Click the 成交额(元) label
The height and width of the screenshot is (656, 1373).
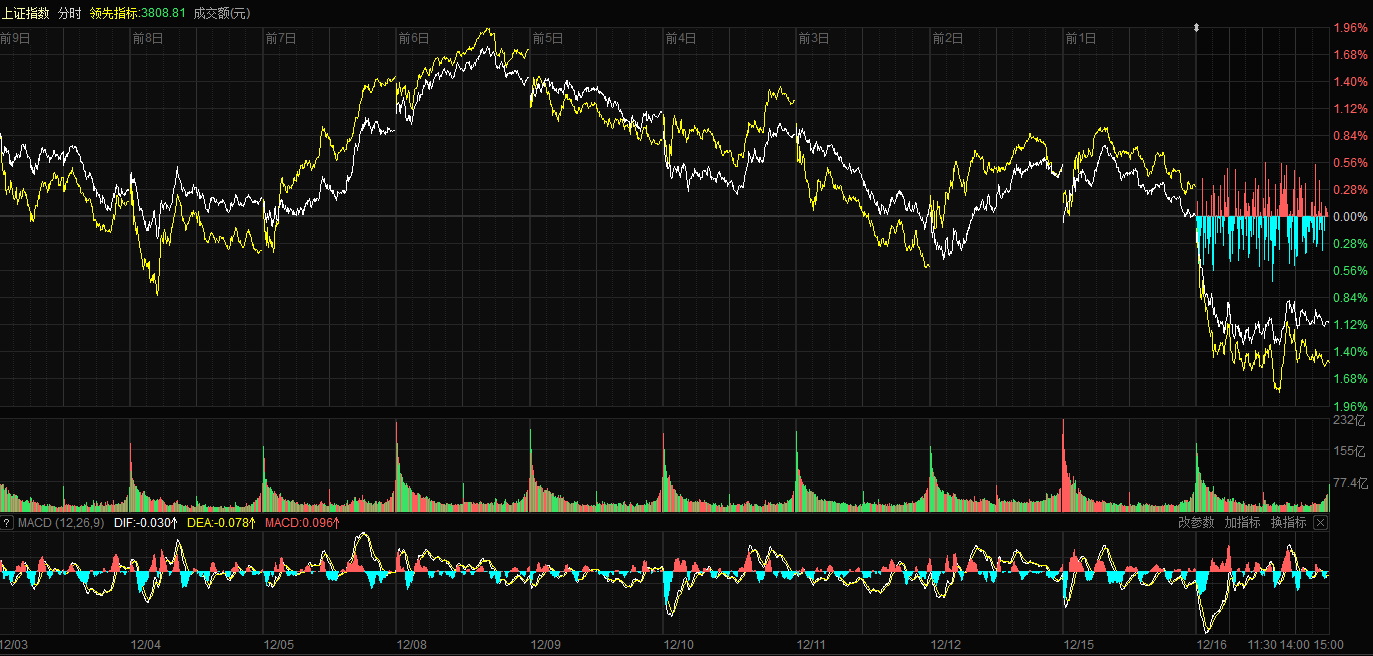(x=222, y=13)
